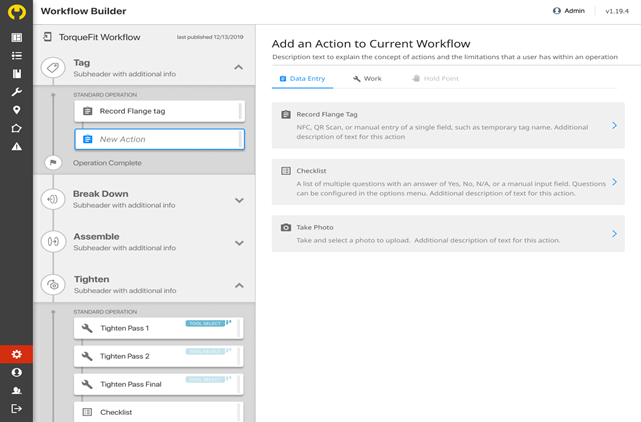This screenshot has width=641, height=422.
Task: Select the Checklist step under Tighten
Action: 159,412
